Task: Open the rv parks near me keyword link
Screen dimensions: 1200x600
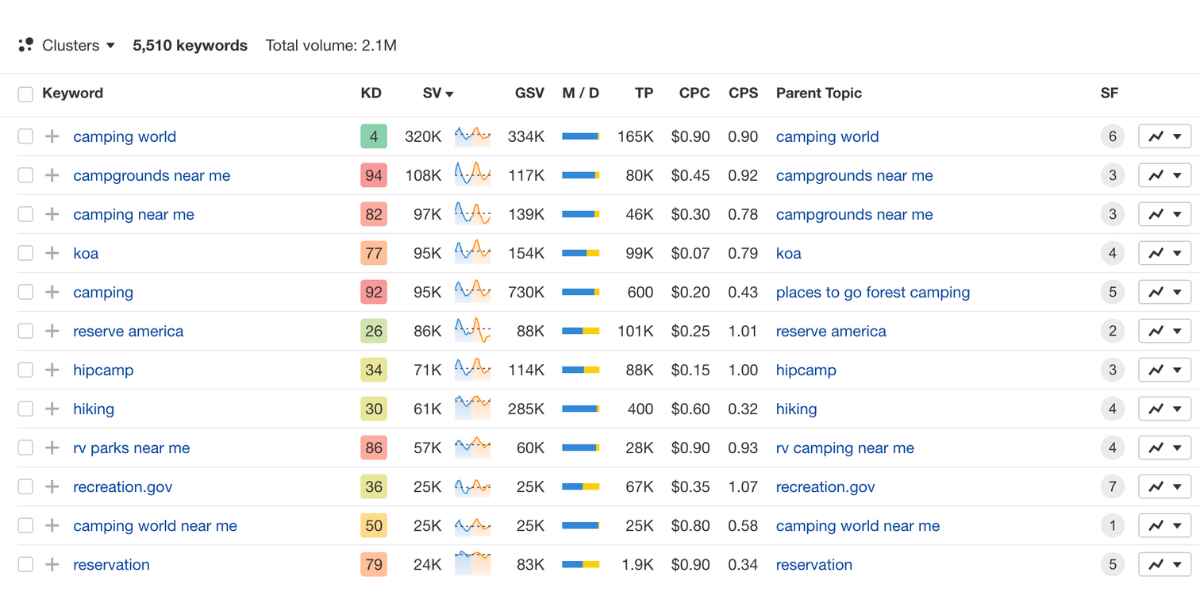Action: tap(132, 449)
